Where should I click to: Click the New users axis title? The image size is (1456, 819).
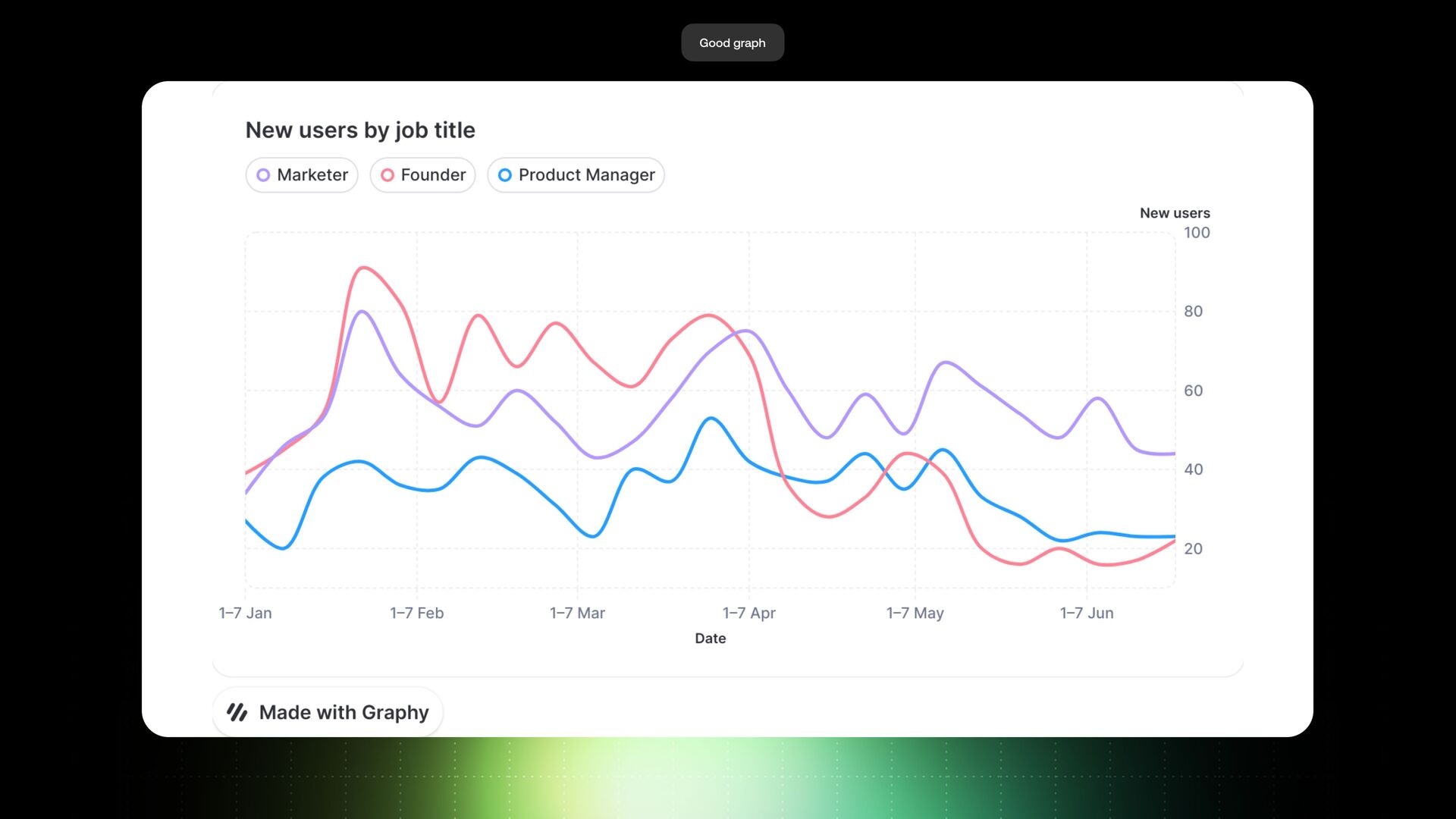click(x=1175, y=213)
